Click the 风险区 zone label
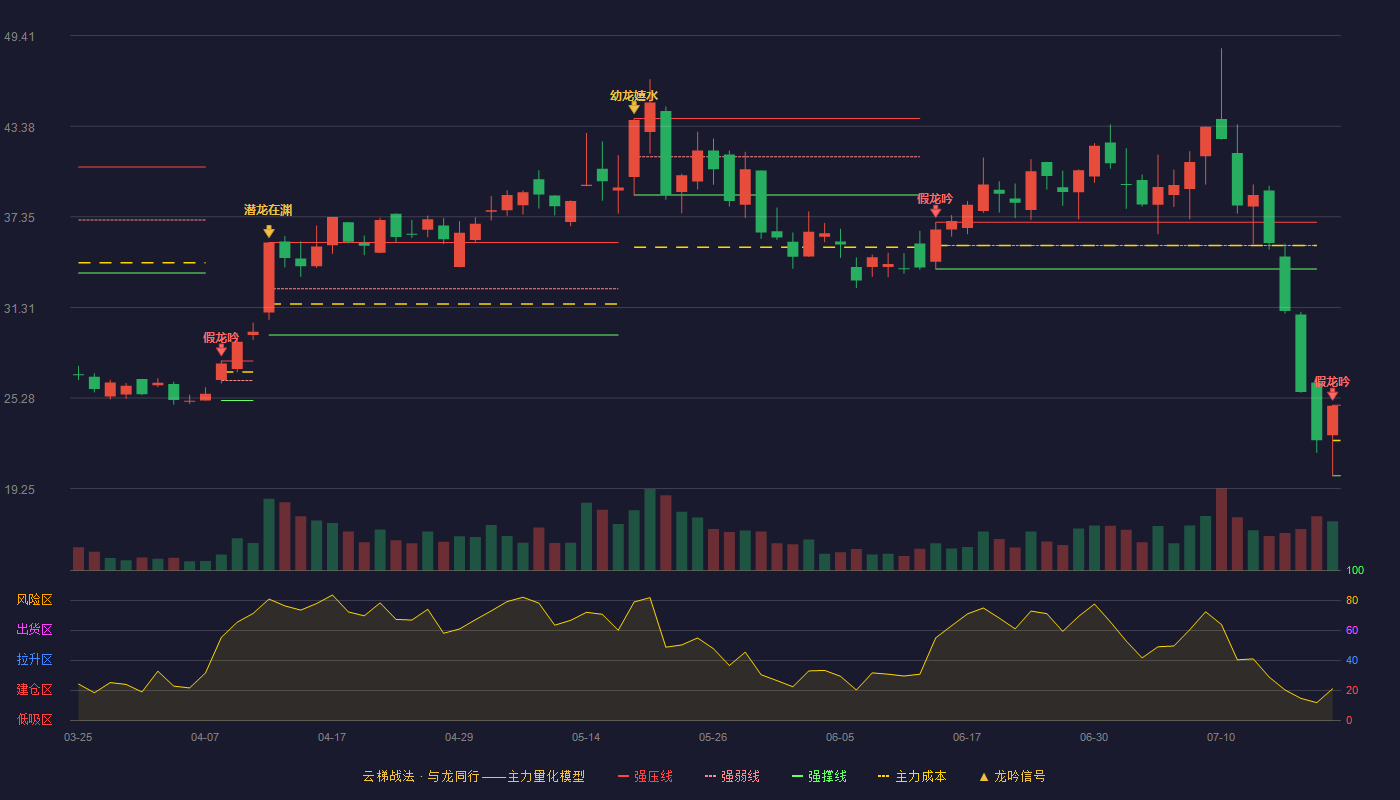 tap(34, 600)
